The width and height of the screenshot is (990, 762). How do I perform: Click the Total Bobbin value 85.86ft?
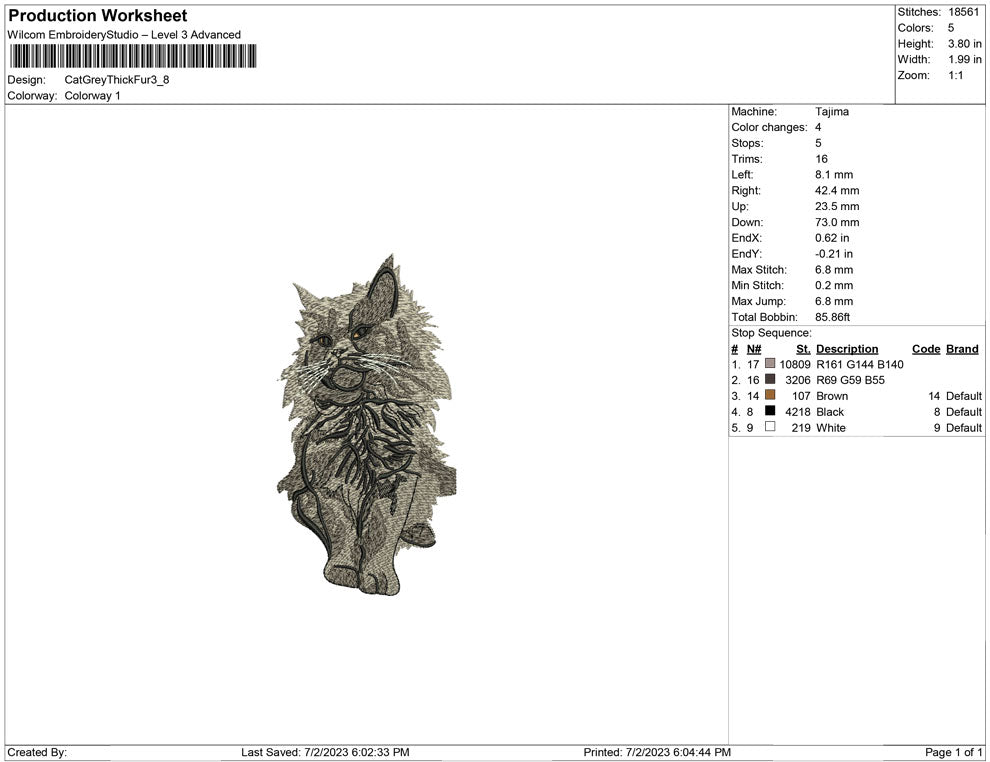(x=832, y=316)
